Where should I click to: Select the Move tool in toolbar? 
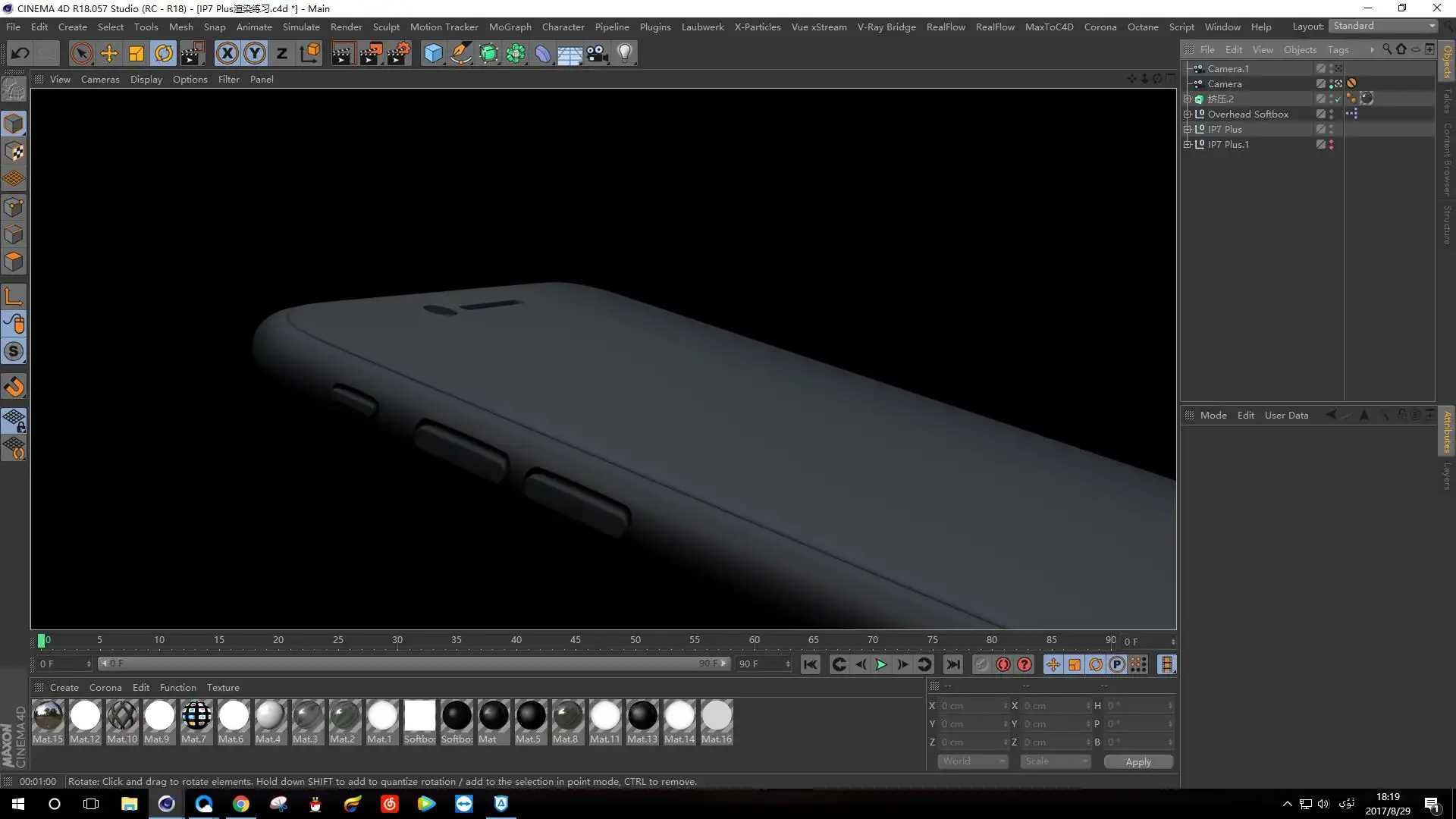click(x=109, y=53)
